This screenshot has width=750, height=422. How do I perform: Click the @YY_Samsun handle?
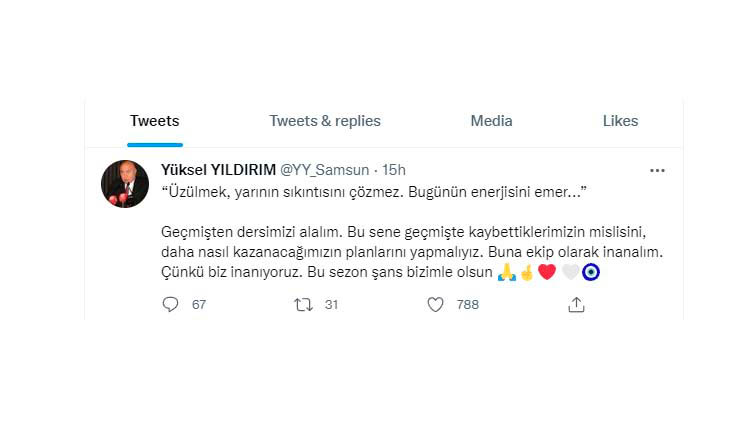(324, 170)
